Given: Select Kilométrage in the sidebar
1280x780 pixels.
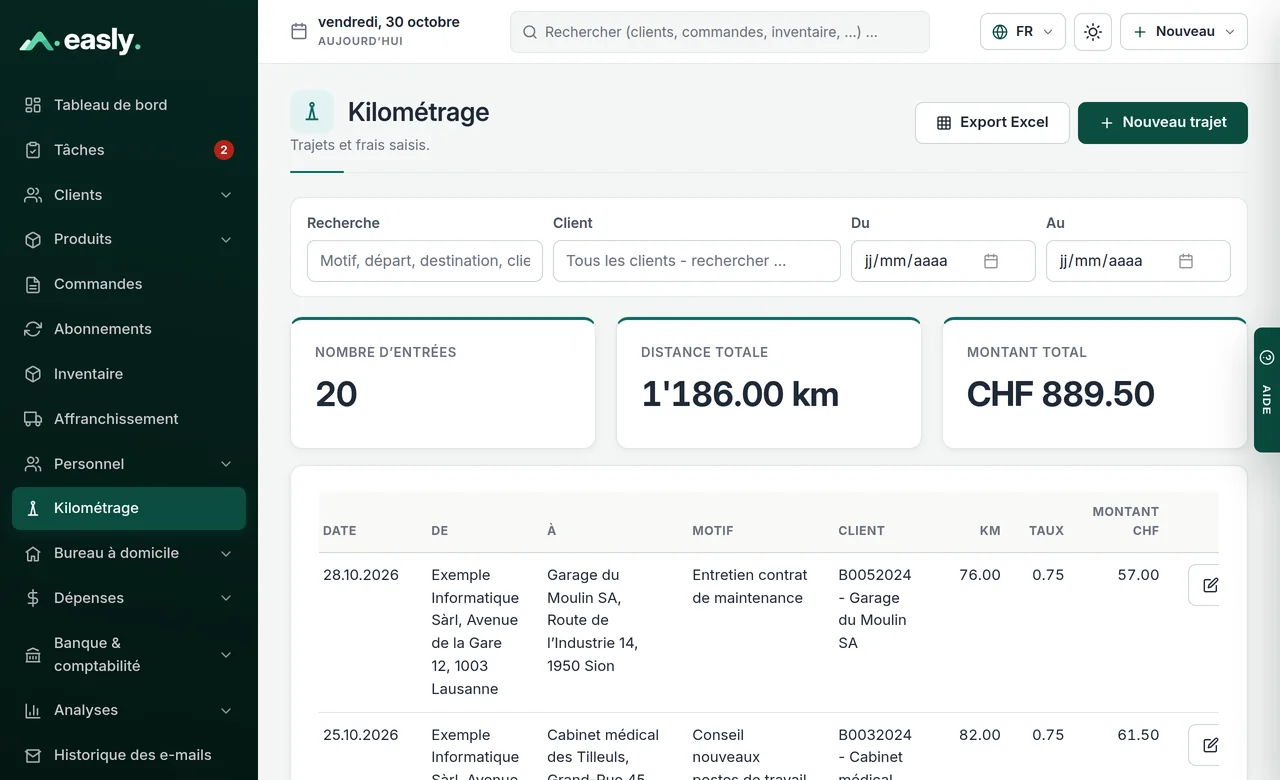Looking at the screenshot, I should (129, 508).
